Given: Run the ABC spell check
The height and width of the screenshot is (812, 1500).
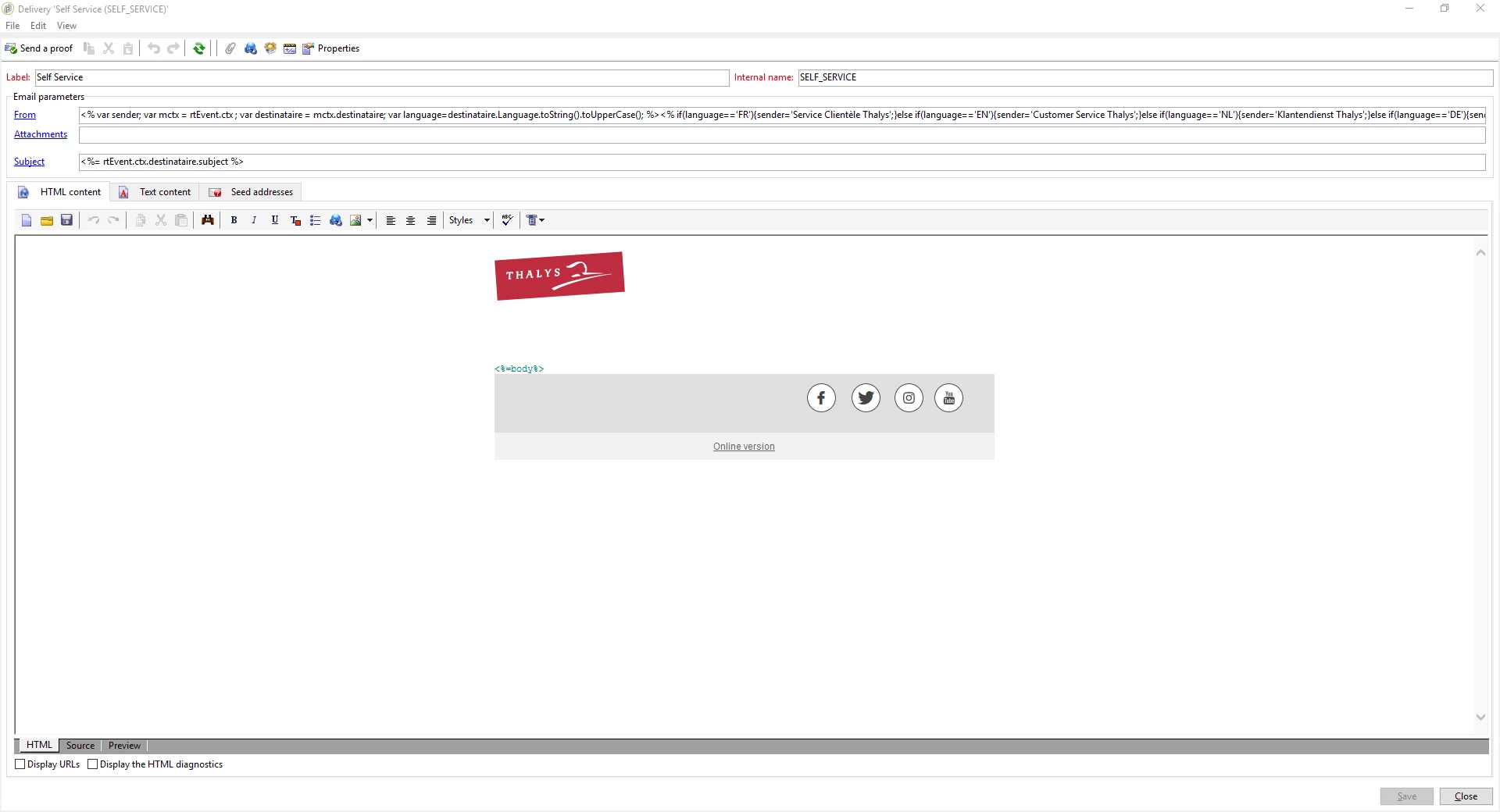Looking at the screenshot, I should click(507, 220).
